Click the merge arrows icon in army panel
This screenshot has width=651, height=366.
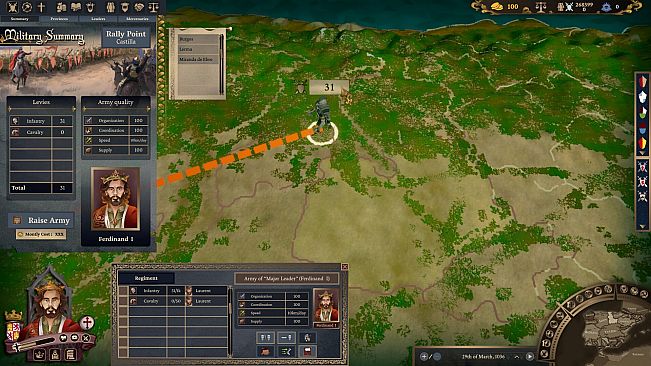click(286, 351)
